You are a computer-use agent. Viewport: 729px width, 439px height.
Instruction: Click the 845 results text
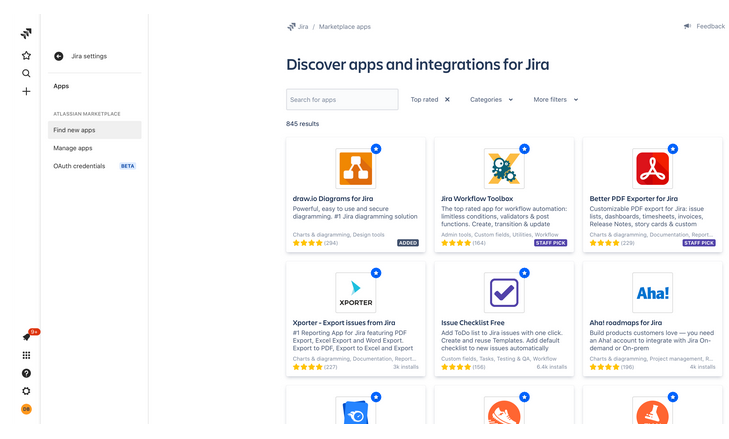tap(303, 124)
